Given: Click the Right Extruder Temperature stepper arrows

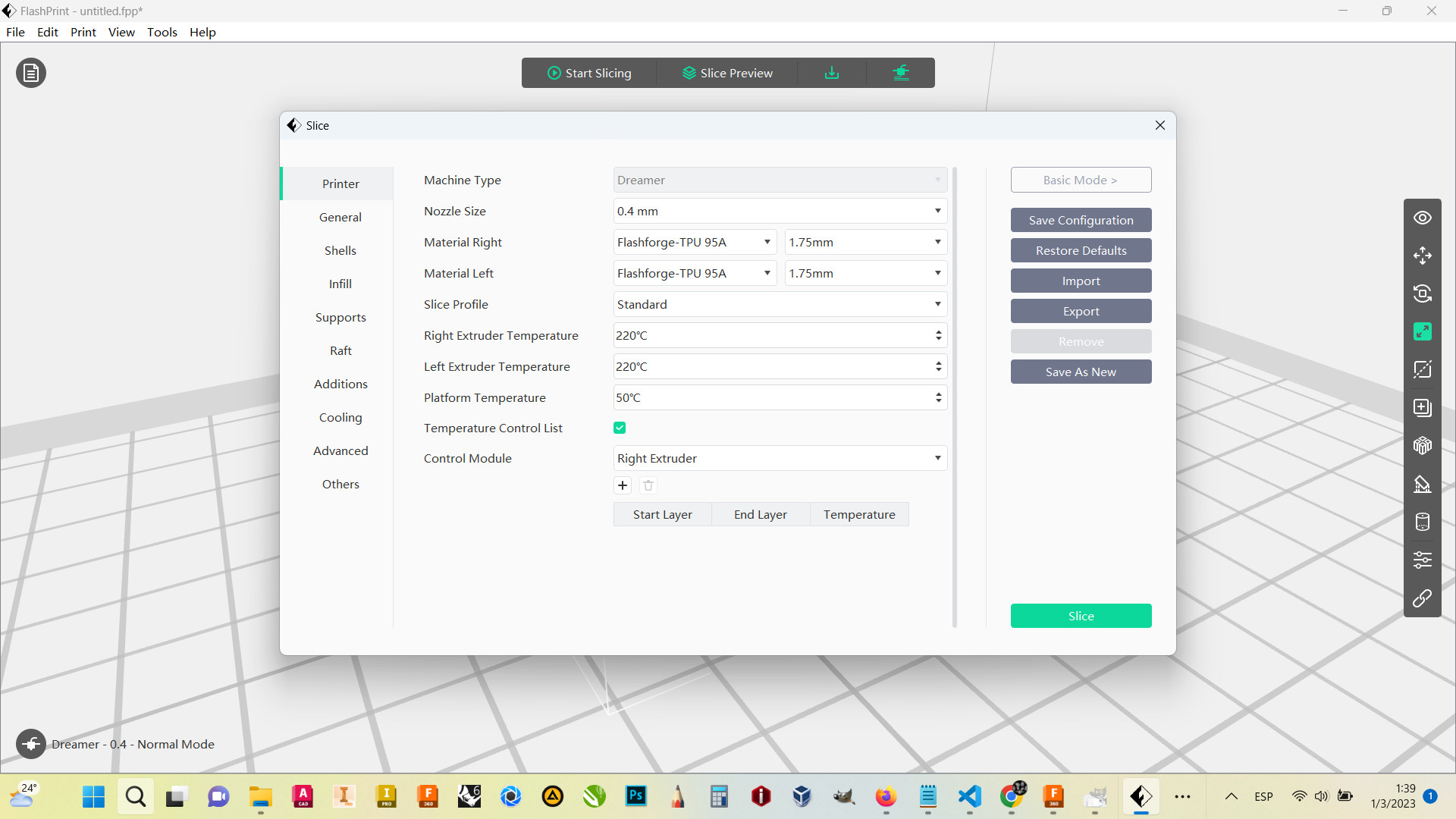Looking at the screenshot, I should (x=939, y=335).
